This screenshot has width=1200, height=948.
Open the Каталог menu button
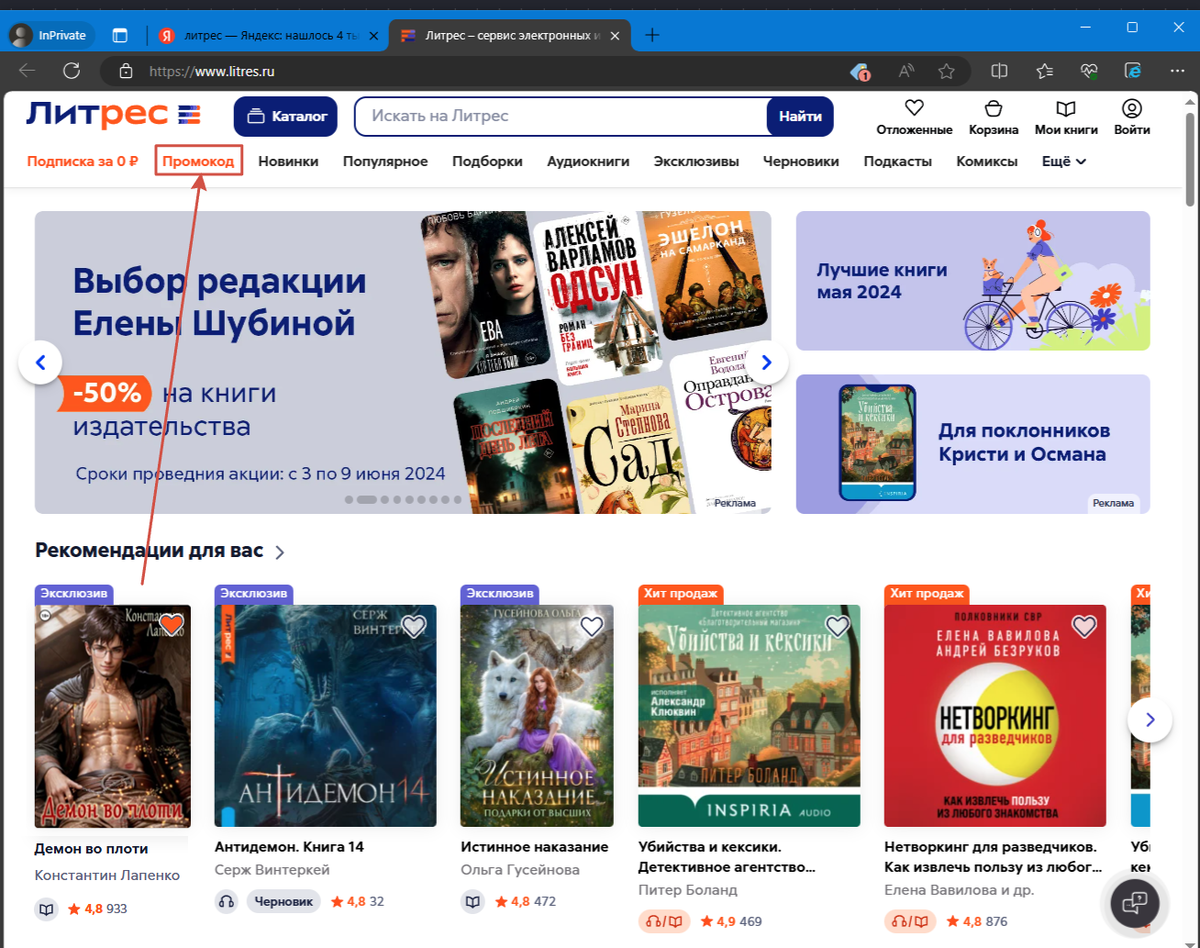click(x=286, y=116)
